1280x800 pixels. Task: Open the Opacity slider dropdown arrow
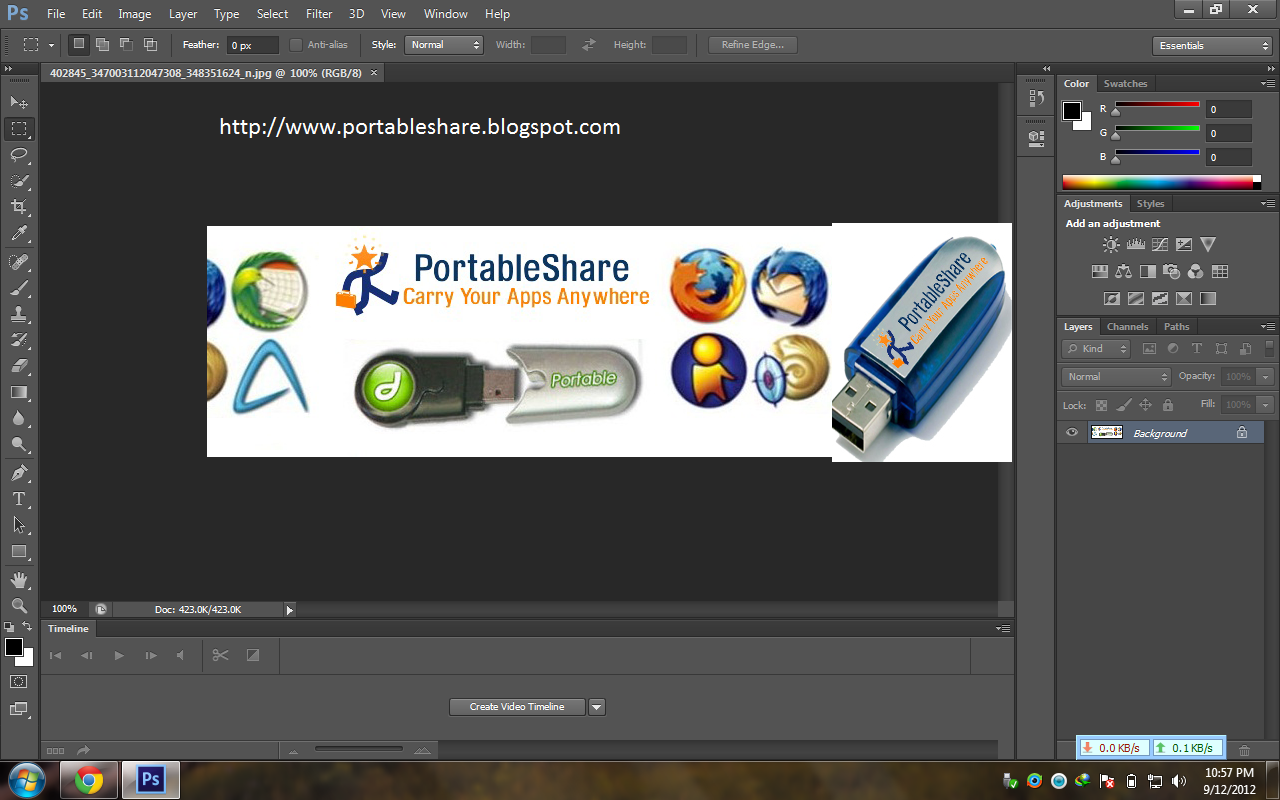click(x=1266, y=377)
